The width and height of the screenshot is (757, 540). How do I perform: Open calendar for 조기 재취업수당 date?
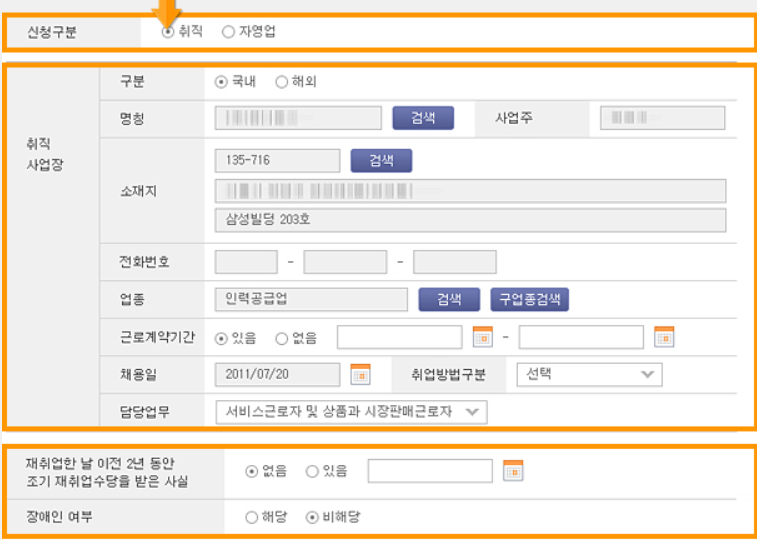(x=513, y=470)
